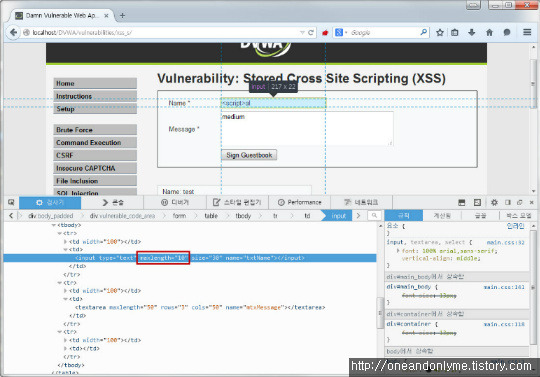Go to the home page icon

(x=489, y=32)
